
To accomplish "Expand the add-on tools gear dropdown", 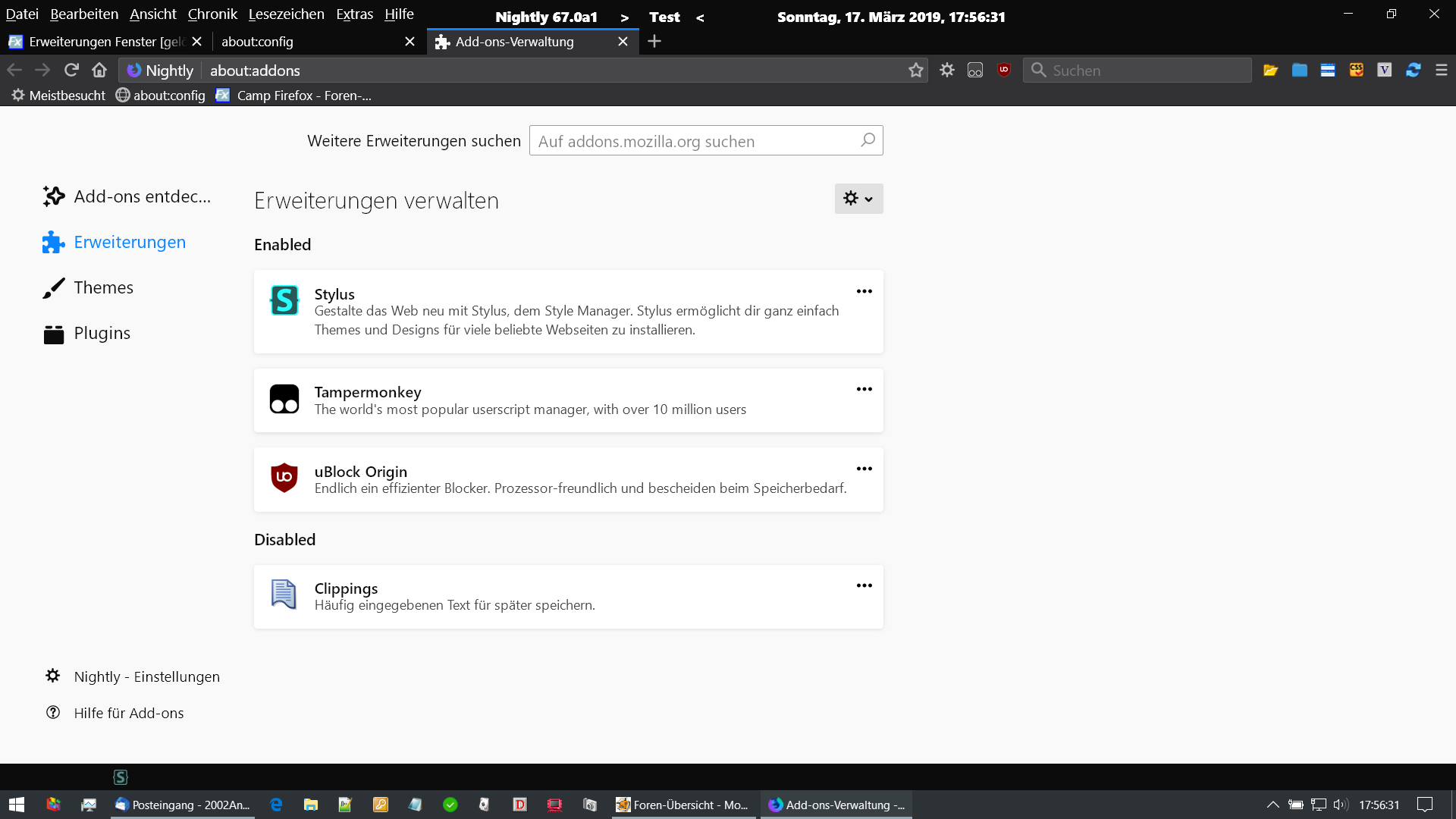I will [858, 199].
